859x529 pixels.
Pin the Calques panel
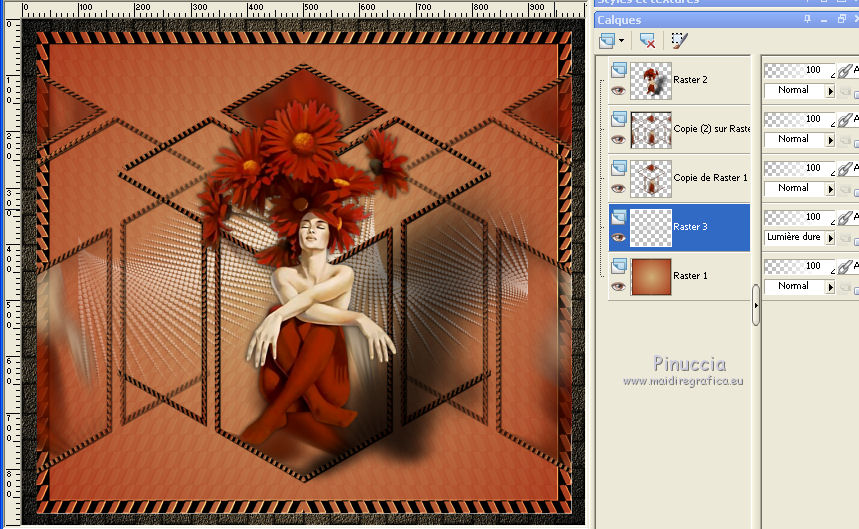[x=808, y=19]
